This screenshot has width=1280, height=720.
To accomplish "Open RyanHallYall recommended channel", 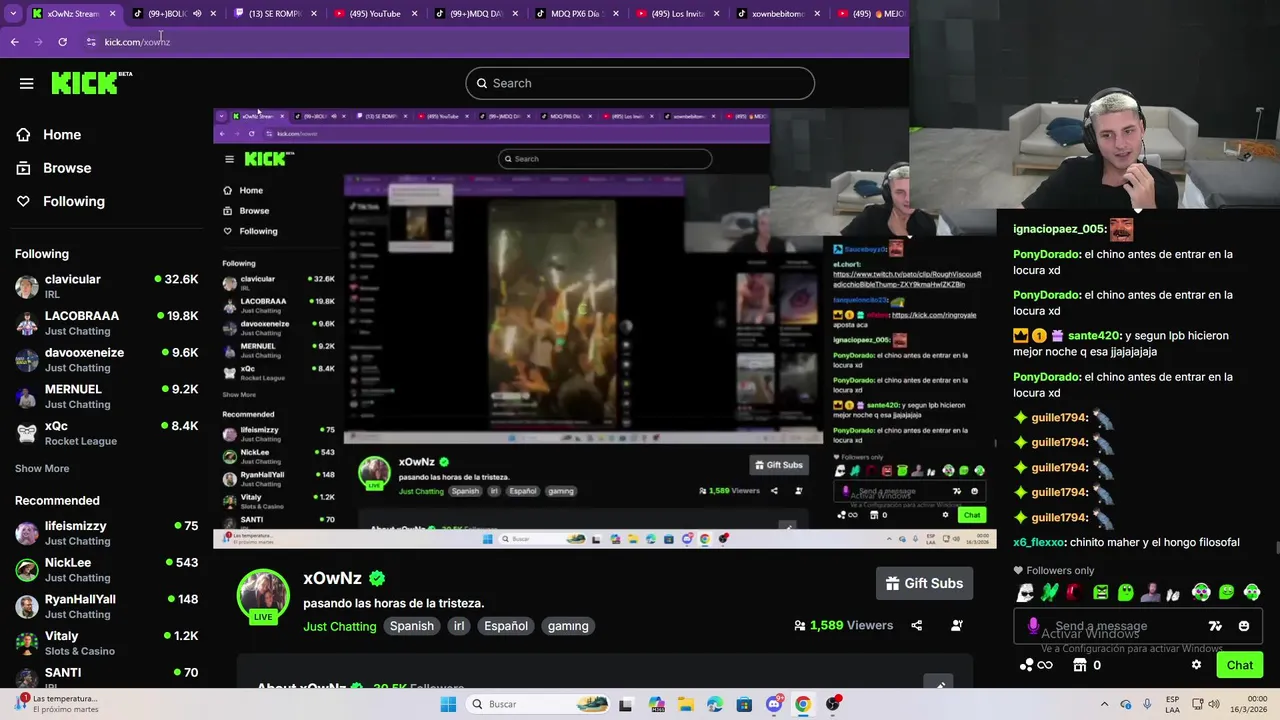I will point(106,606).
